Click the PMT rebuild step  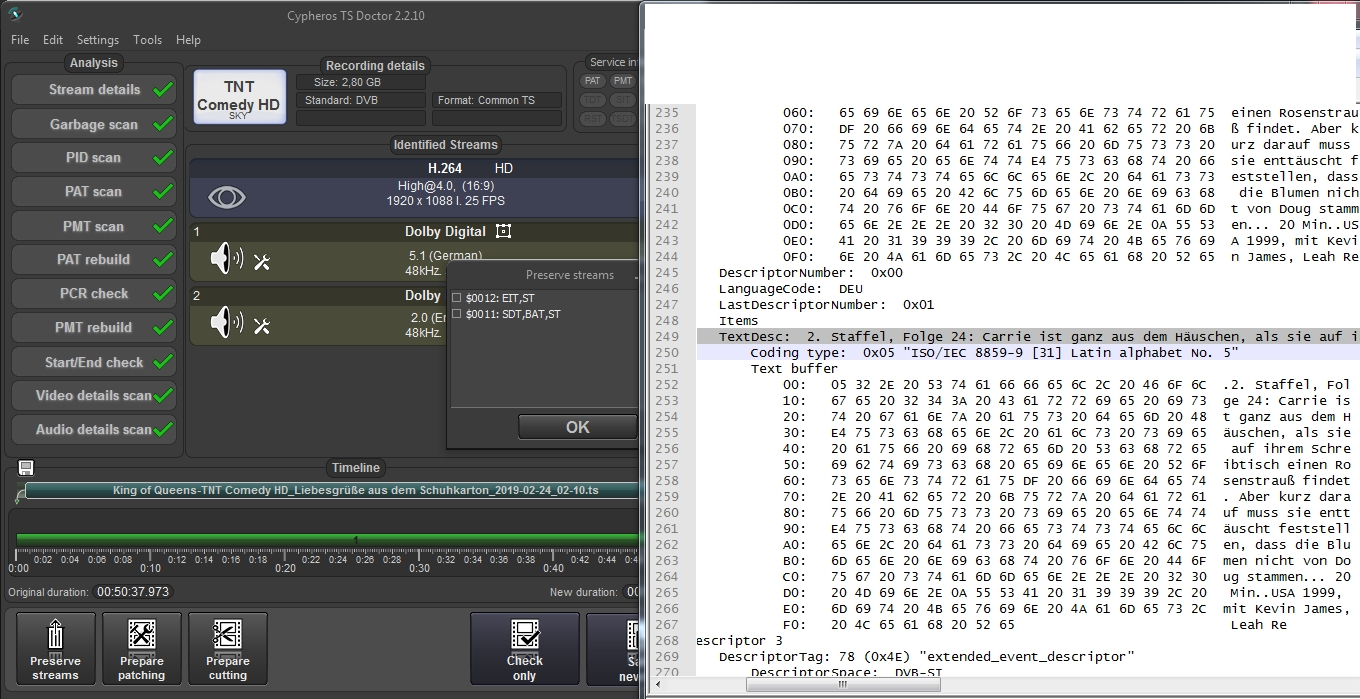click(94, 328)
